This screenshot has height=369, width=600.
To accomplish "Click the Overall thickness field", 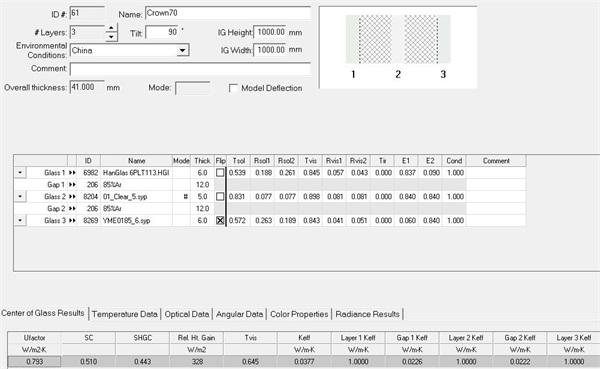I will 87,87.
